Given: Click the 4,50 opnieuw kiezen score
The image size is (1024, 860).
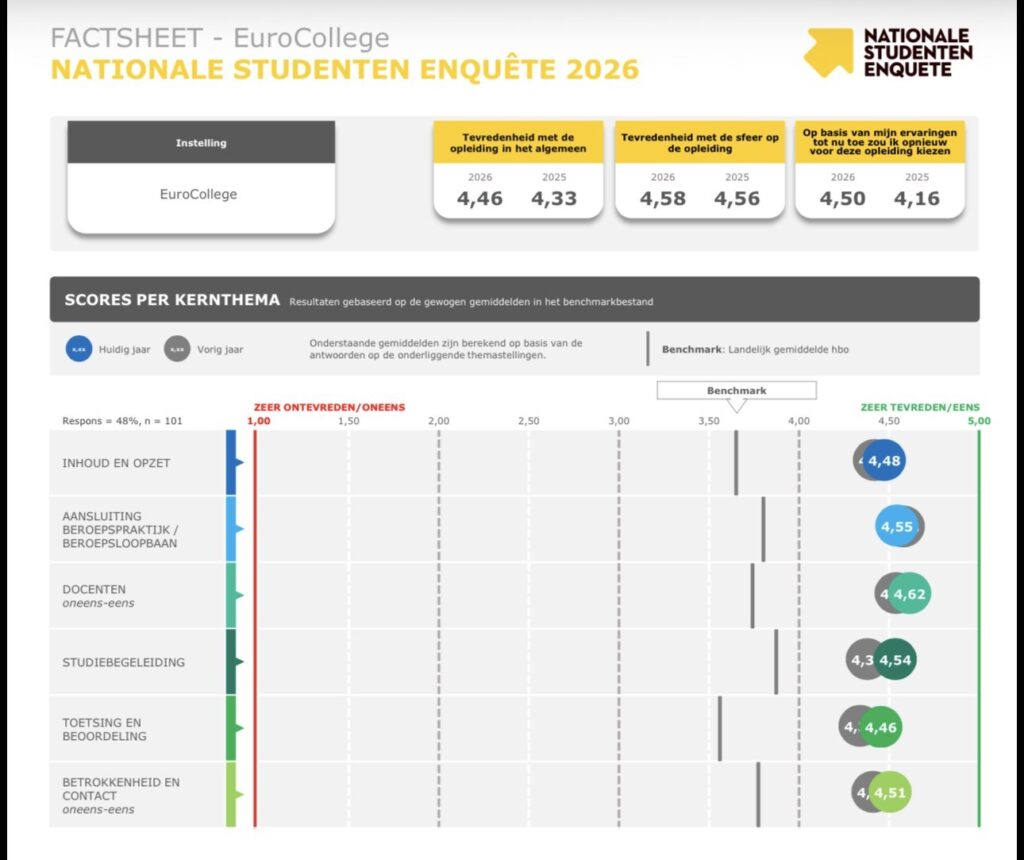Looking at the screenshot, I should click(842, 199).
